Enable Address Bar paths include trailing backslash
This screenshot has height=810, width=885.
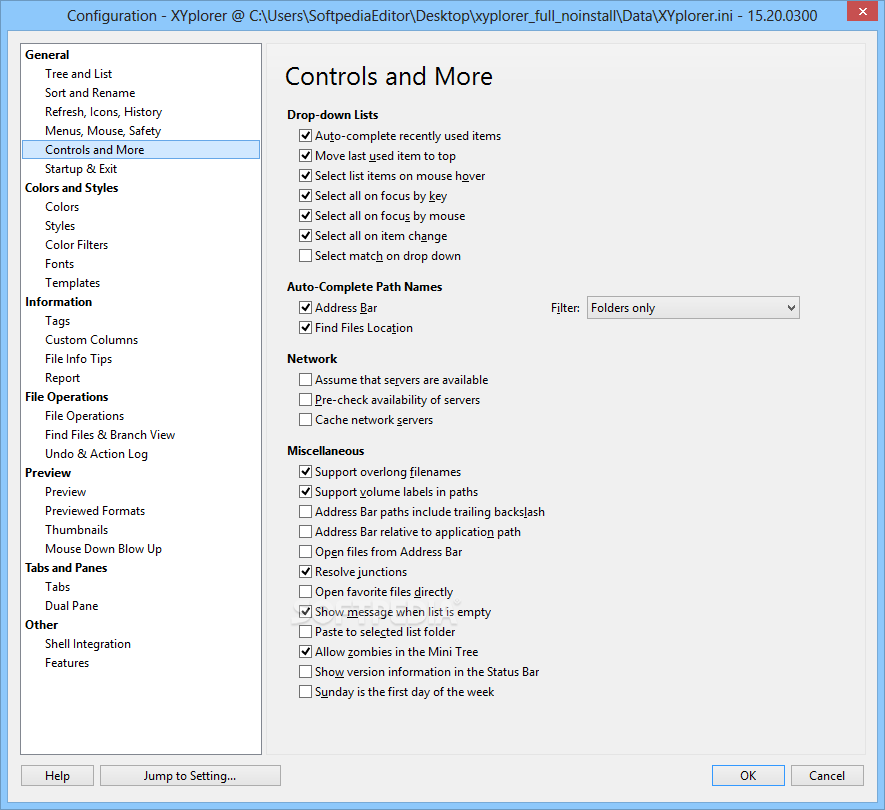(305, 512)
